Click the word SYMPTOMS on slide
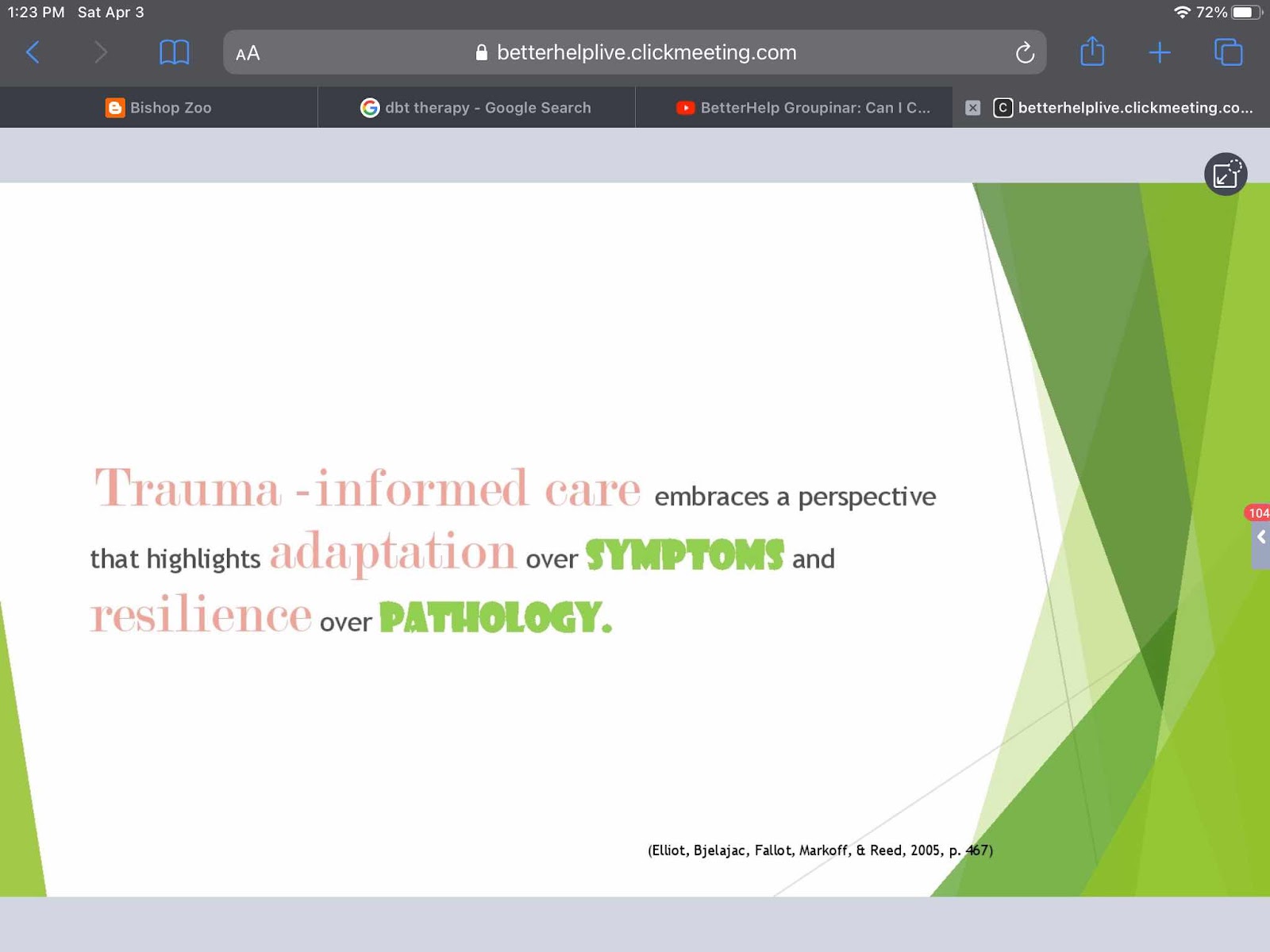This screenshot has width=1270, height=952. [684, 555]
